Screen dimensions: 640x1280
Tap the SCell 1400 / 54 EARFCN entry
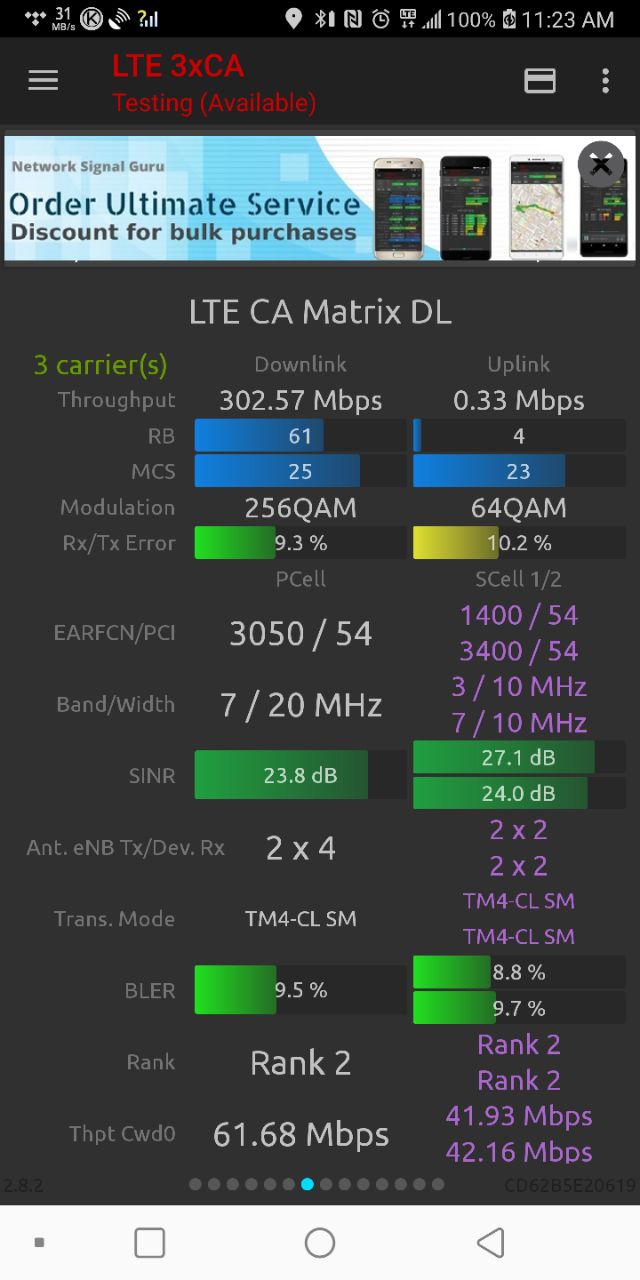[519, 615]
